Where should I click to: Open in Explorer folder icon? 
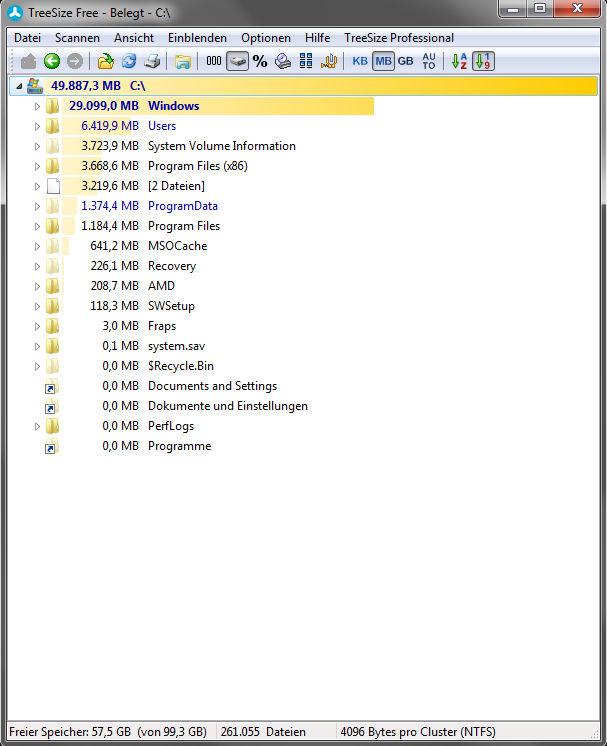tap(183, 61)
